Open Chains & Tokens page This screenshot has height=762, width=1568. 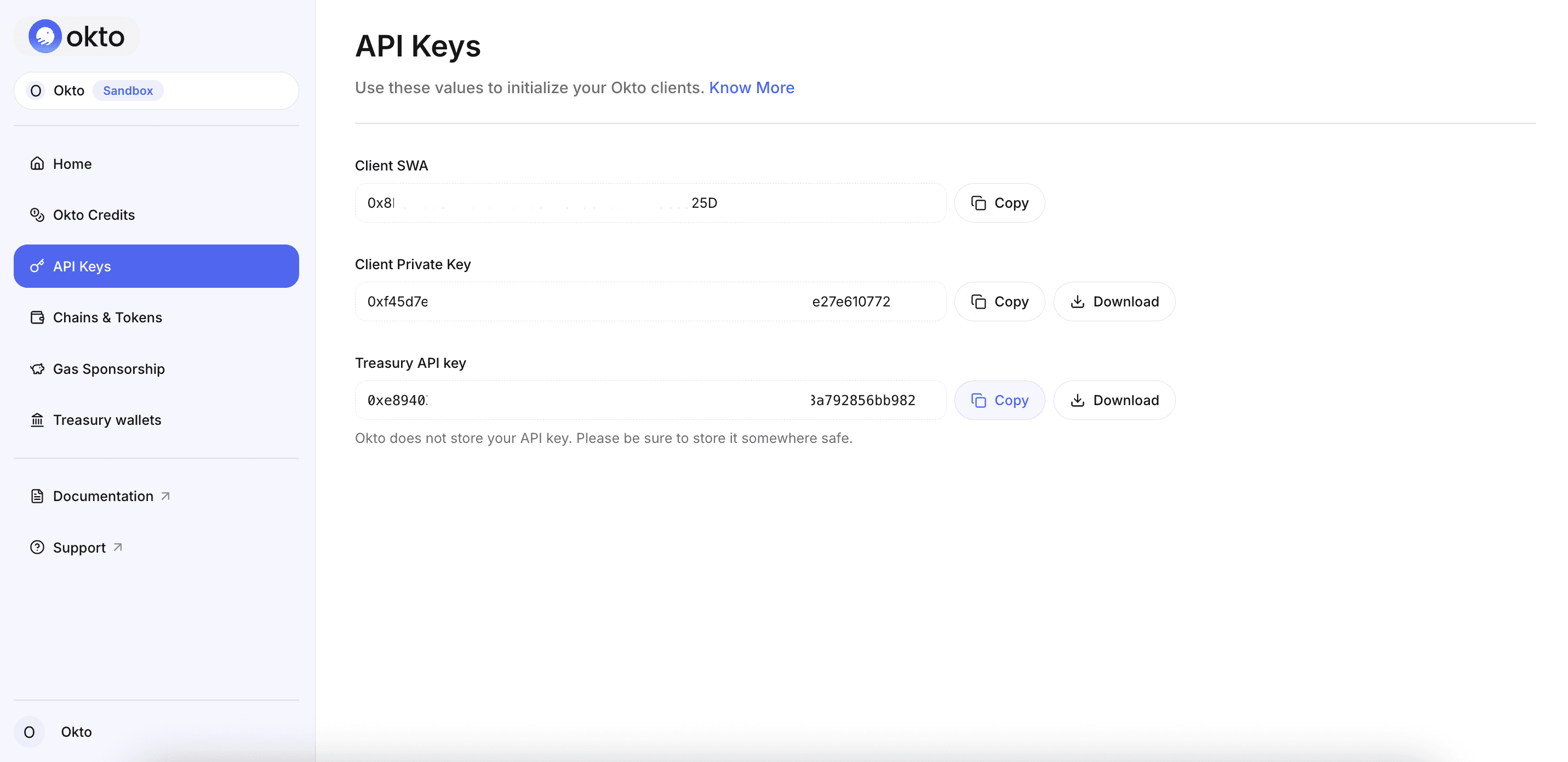pyautogui.click(x=156, y=317)
